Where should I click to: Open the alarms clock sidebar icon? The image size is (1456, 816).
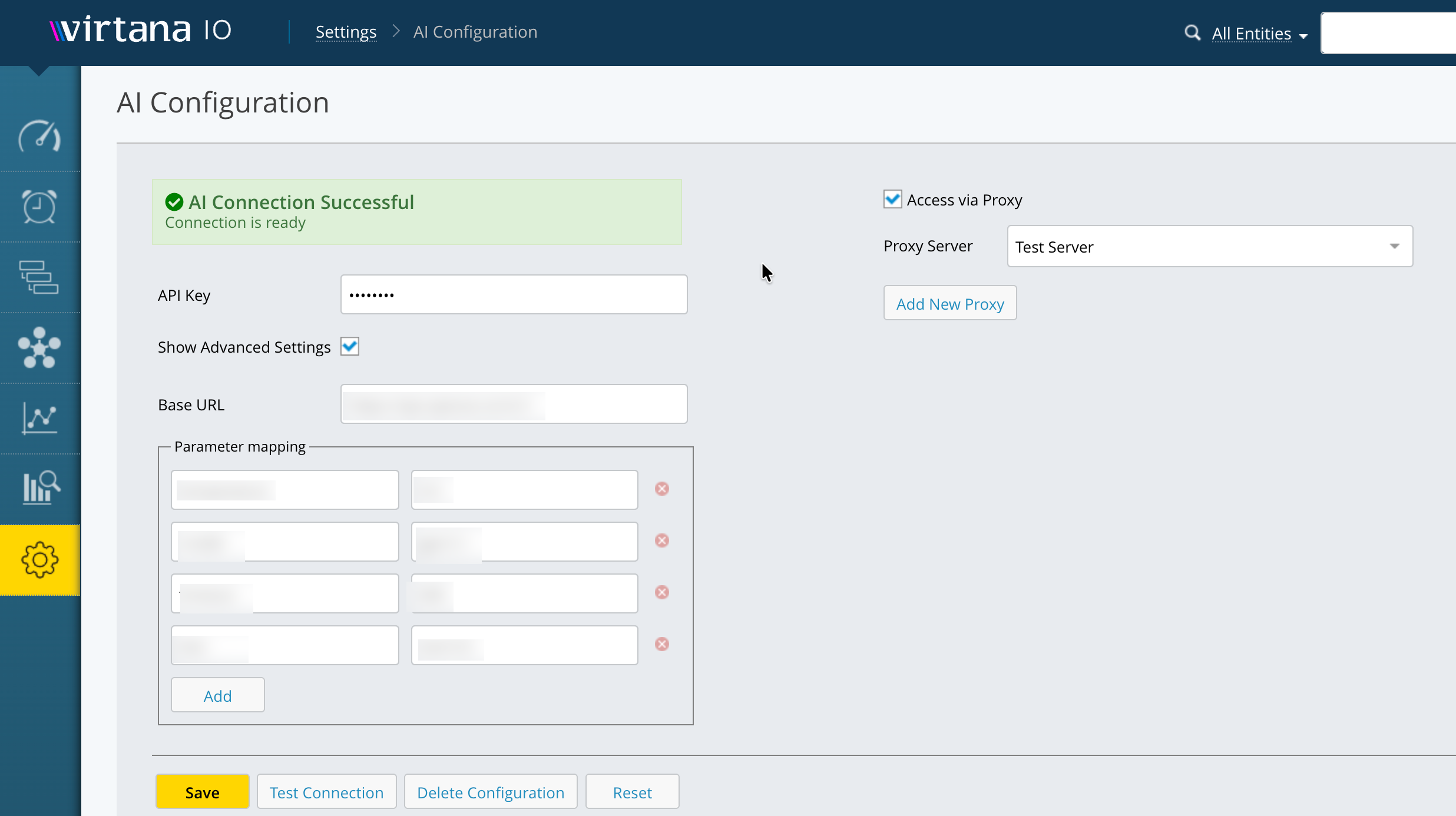[x=39, y=207]
